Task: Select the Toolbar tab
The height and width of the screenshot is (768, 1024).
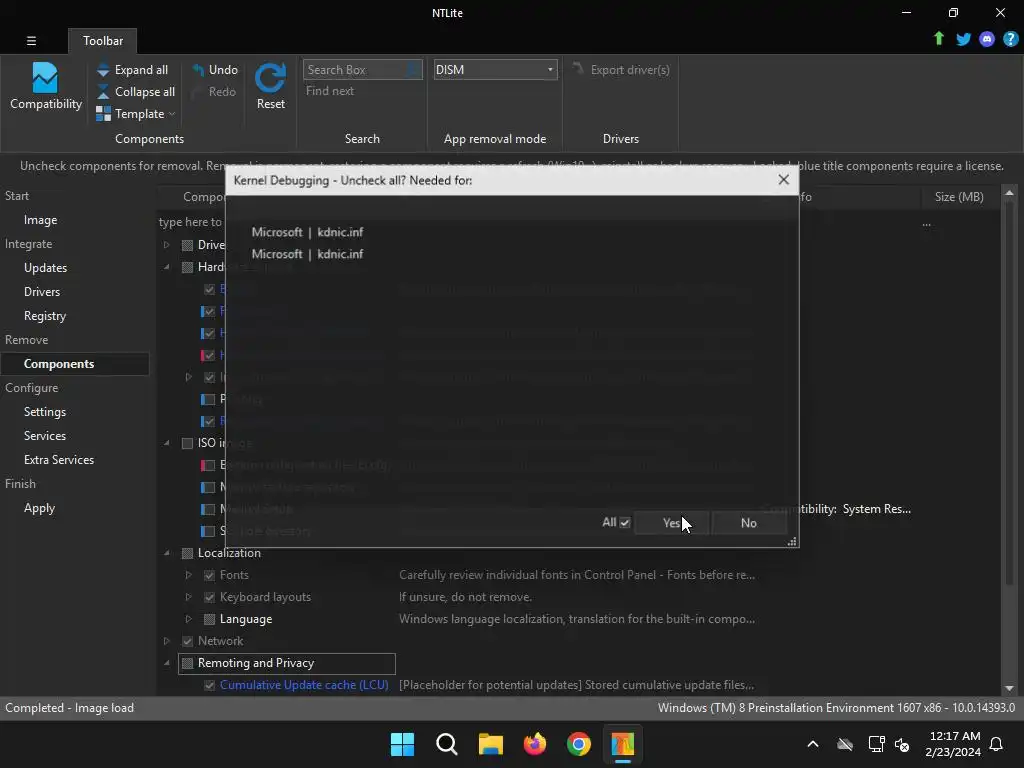Action: point(103,40)
